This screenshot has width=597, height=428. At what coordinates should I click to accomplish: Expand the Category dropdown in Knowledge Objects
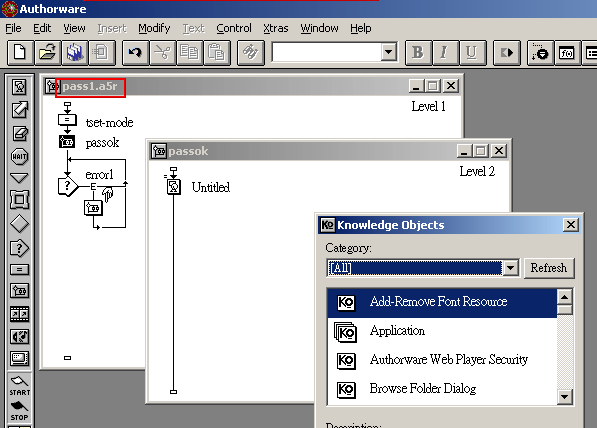[510, 268]
